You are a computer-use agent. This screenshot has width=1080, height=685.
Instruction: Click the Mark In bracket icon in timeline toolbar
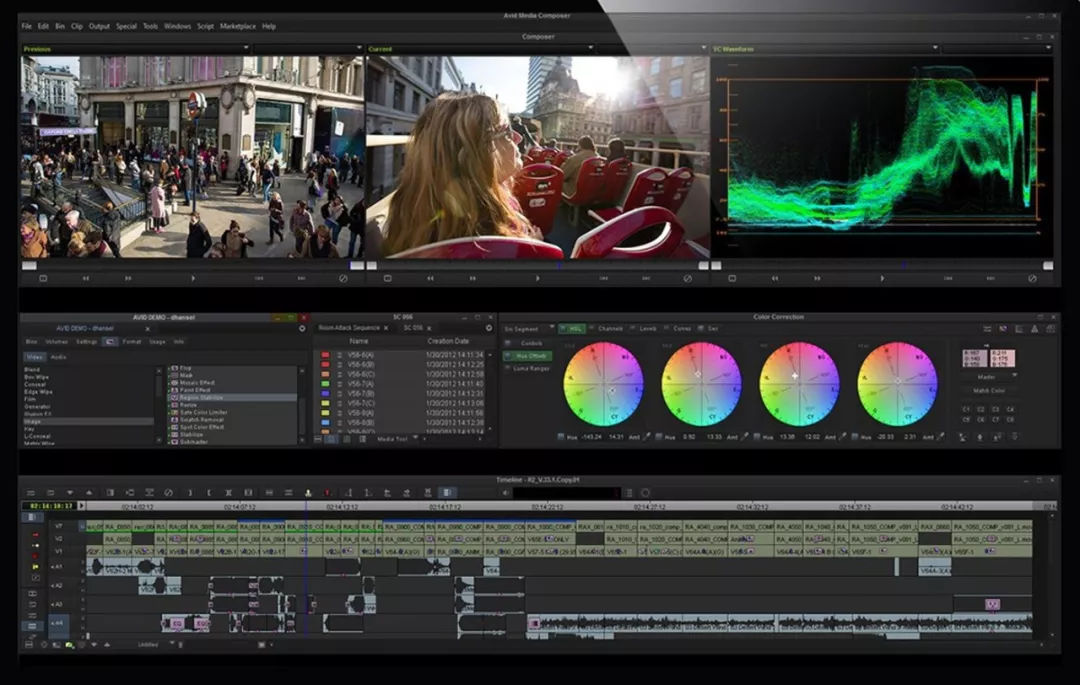coord(209,493)
